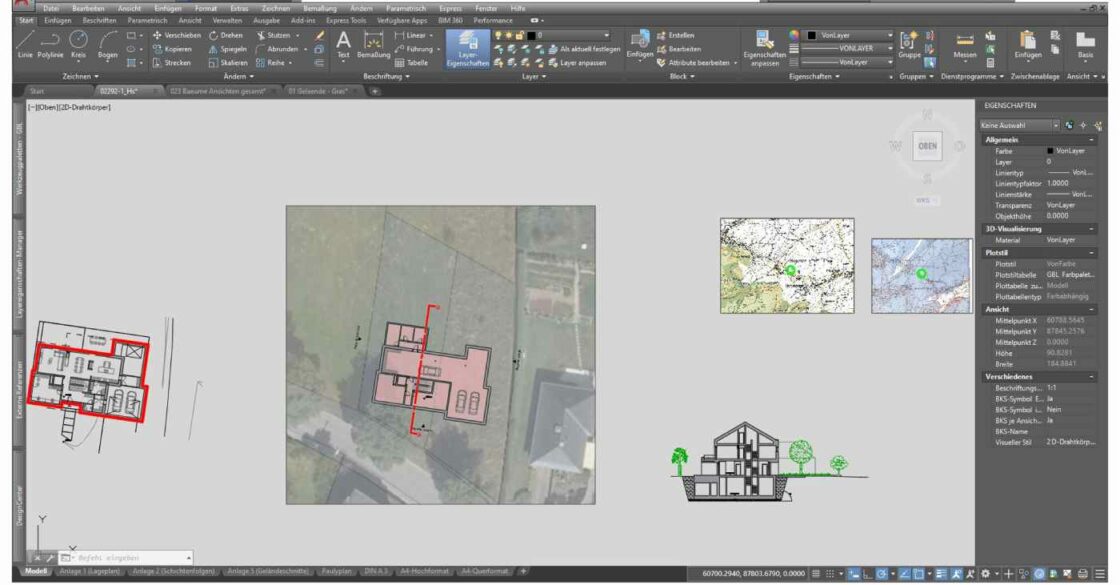
Task: Choose the Kopieren copy tool
Action: [172, 49]
